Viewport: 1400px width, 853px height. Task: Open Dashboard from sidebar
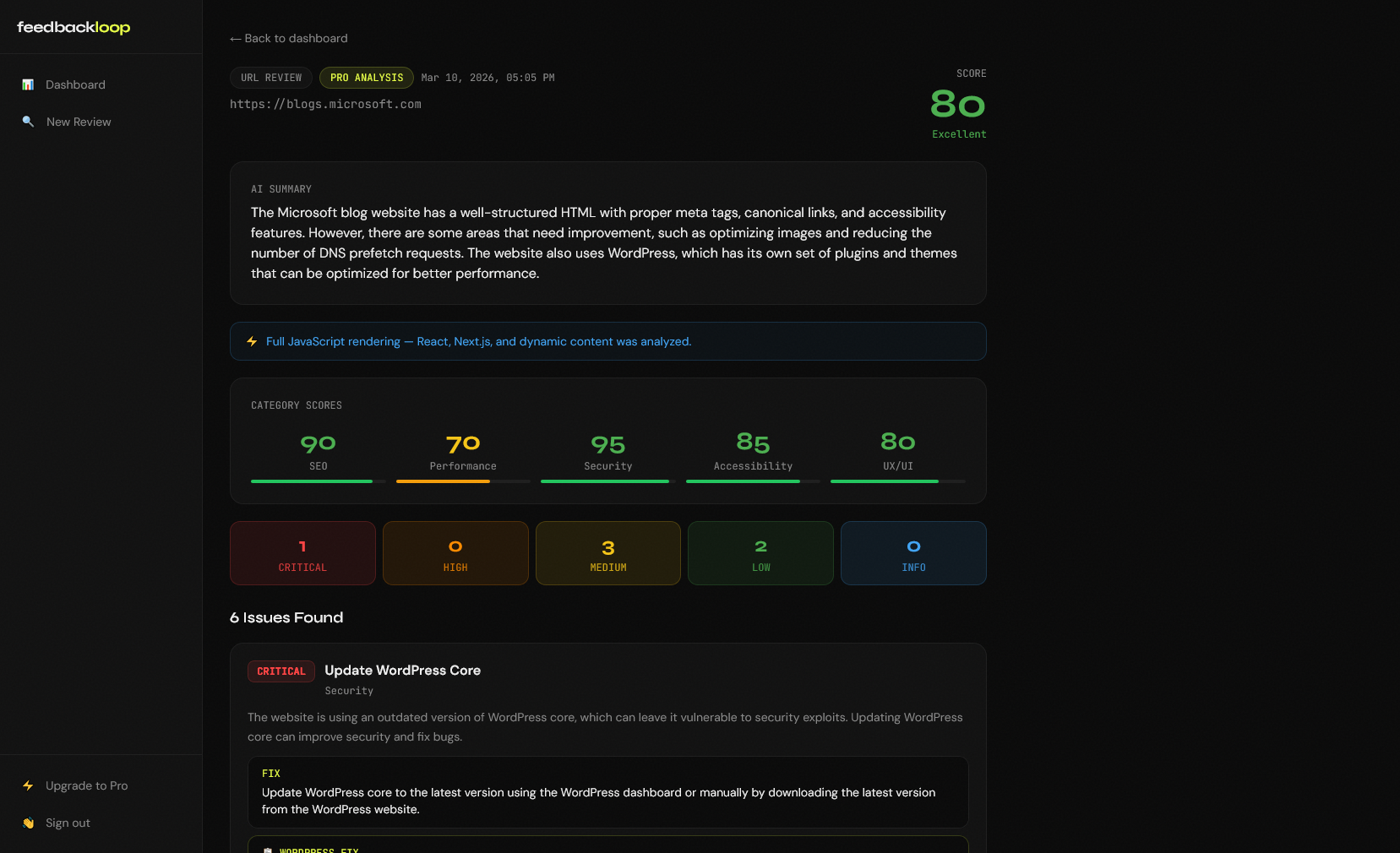75,84
